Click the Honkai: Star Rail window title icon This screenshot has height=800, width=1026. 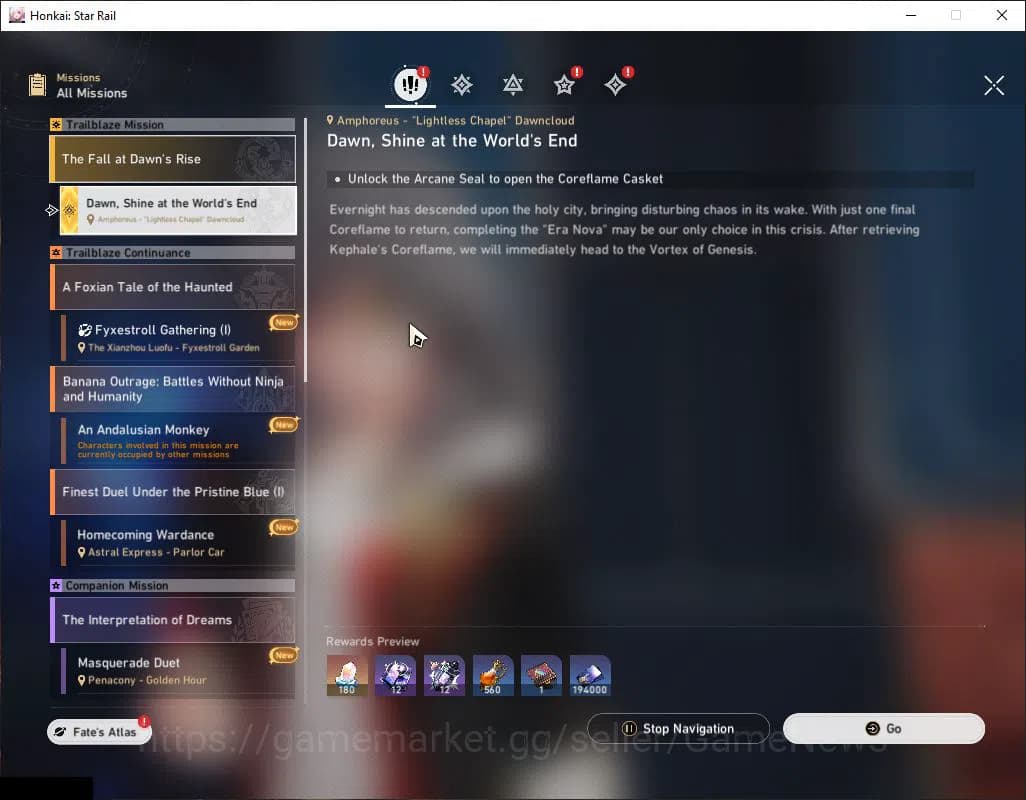[x=16, y=15]
